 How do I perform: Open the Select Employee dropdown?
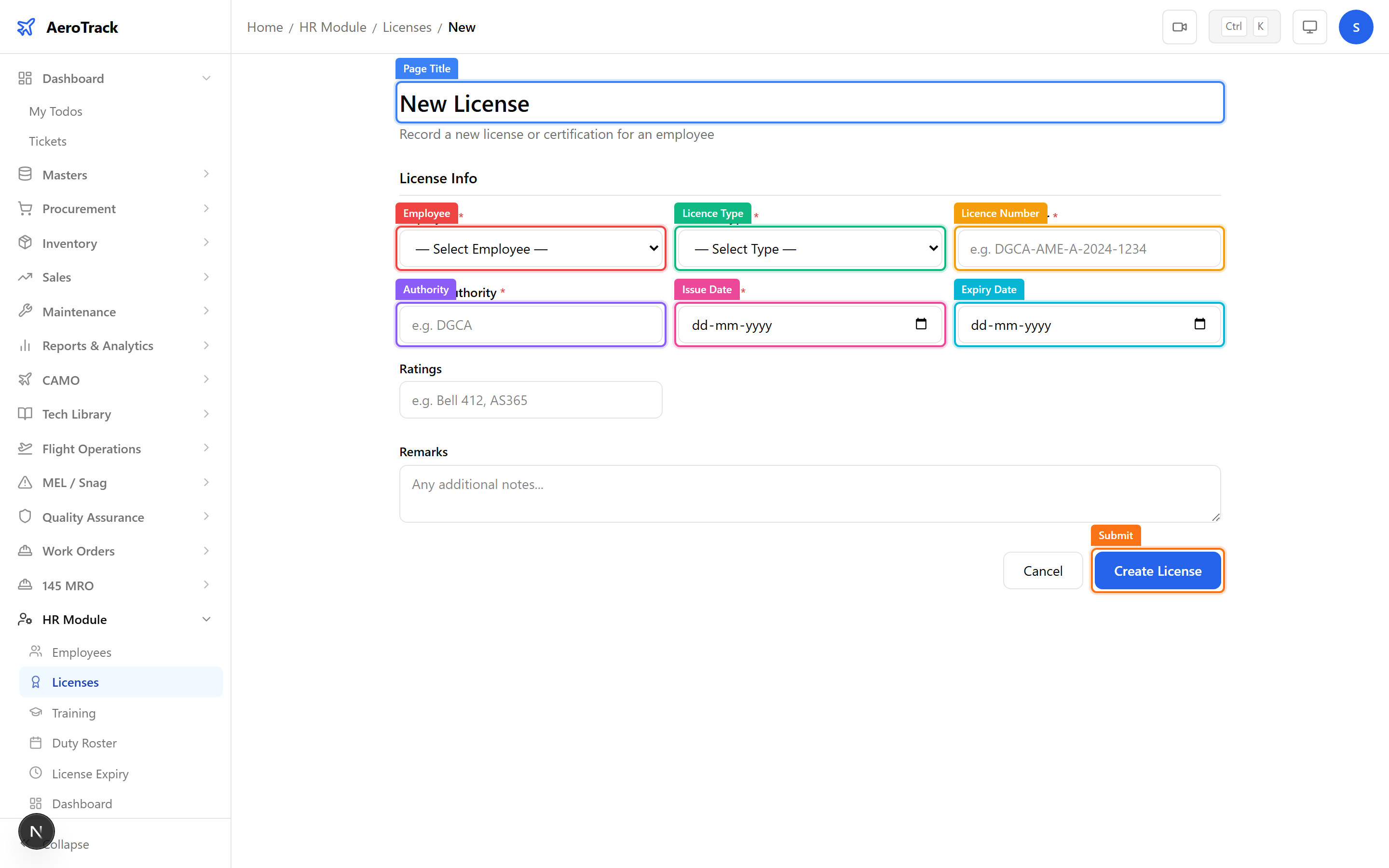click(x=530, y=248)
